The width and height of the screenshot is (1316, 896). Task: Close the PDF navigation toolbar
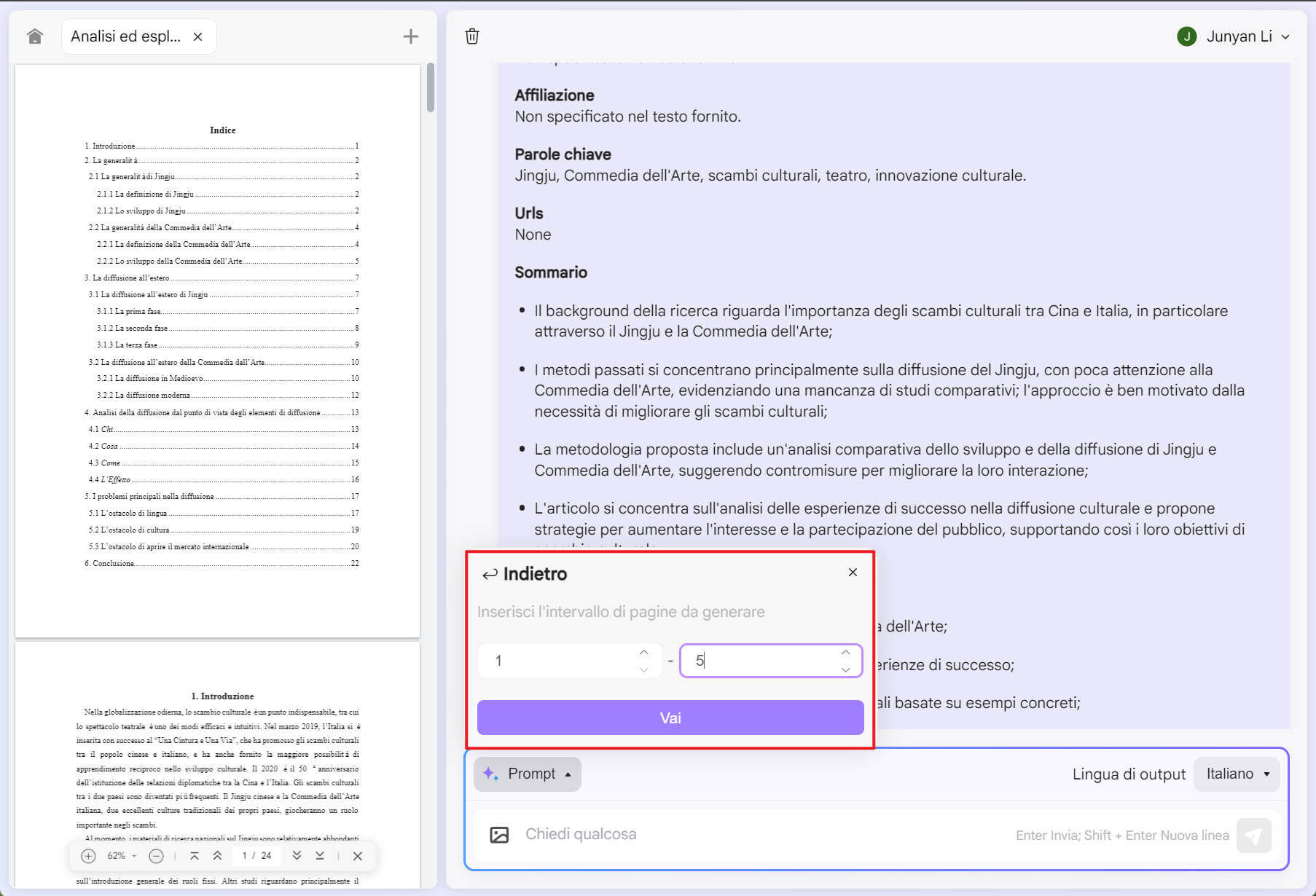coord(358,856)
